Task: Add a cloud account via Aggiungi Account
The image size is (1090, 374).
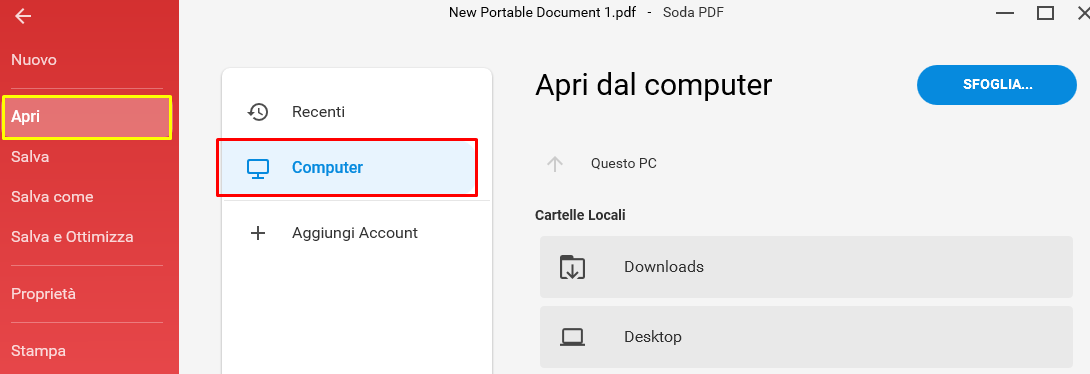Action: 356,233
